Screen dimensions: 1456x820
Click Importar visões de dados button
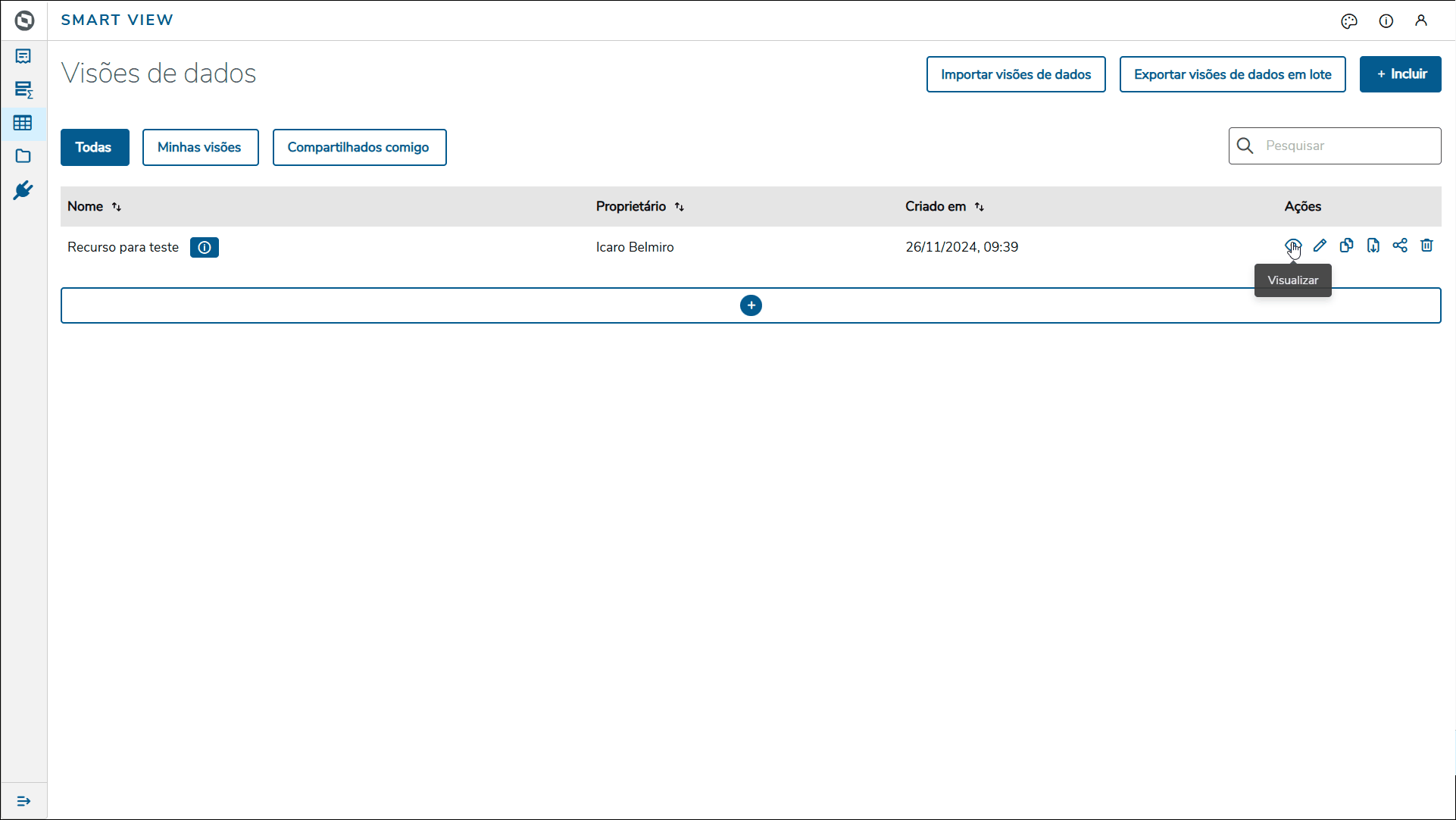[1015, 74]
